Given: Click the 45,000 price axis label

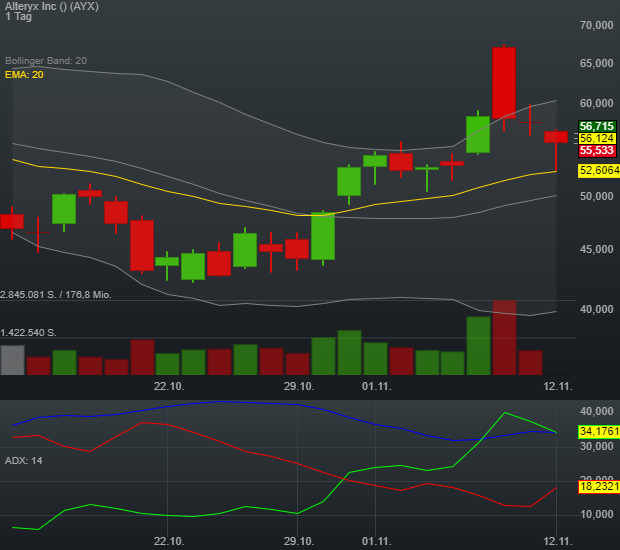Looking at the screenshot, I should pos(596,249).
